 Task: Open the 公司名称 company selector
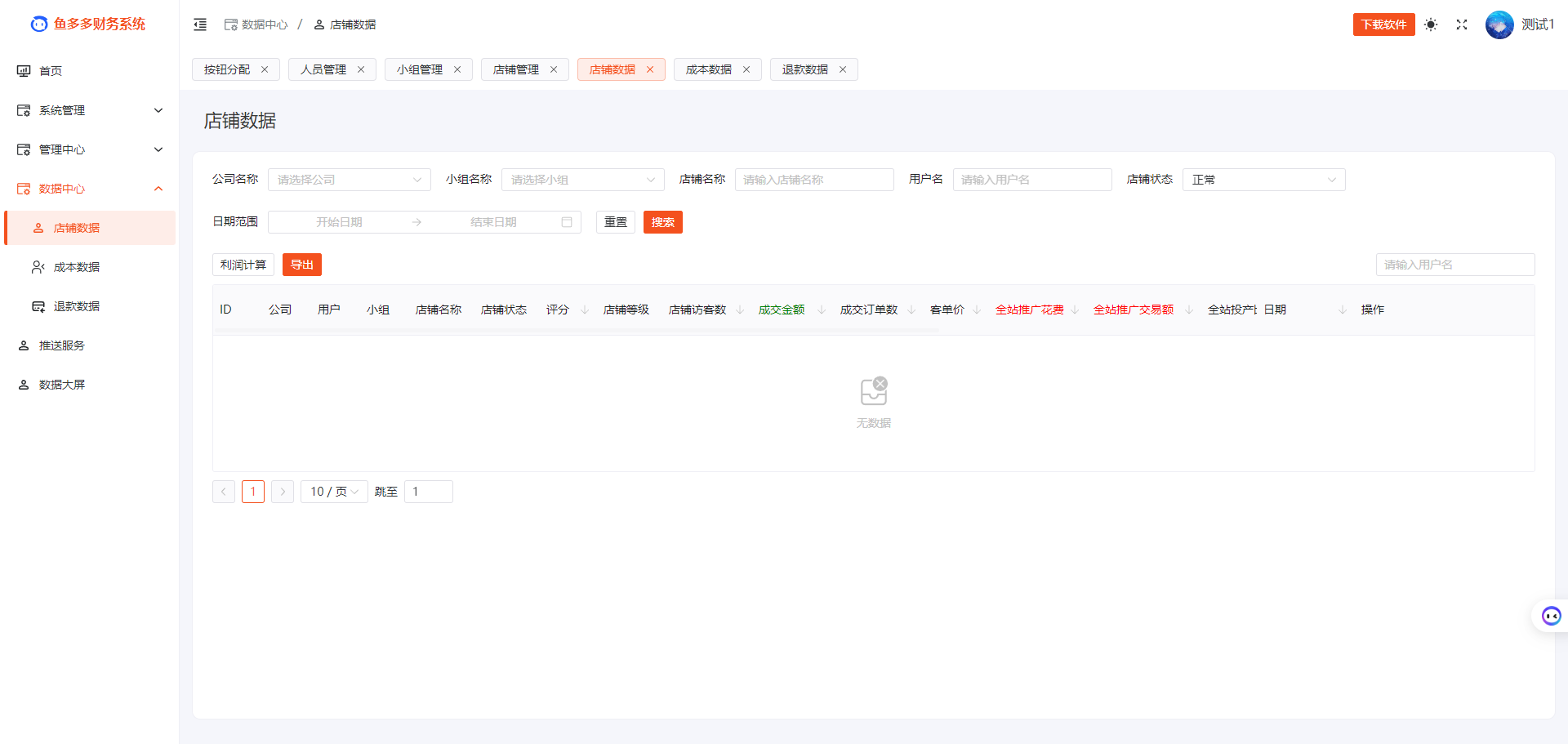[x=350, y=179]
